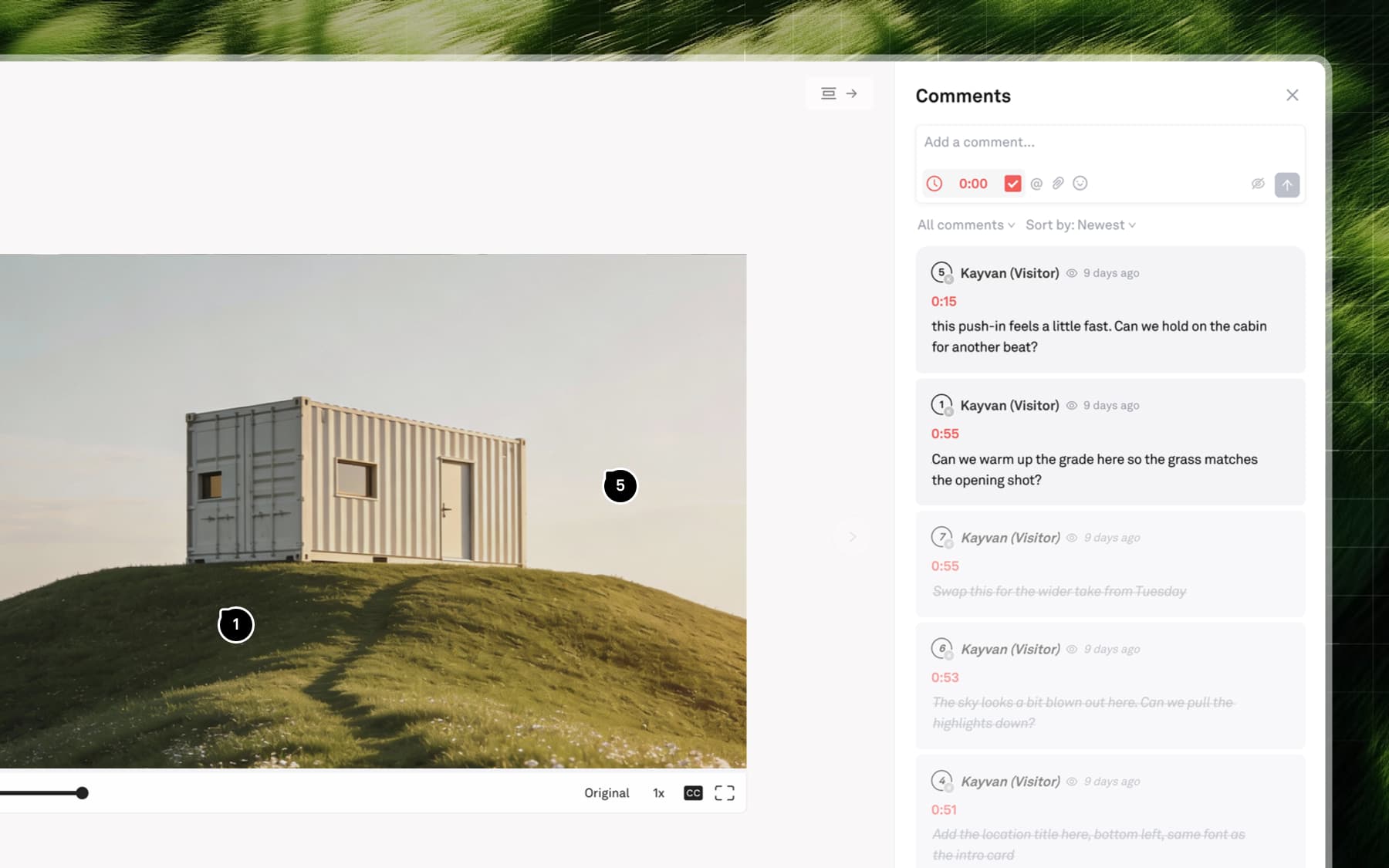Click eye icon on the location title comment

point(1072,782)
